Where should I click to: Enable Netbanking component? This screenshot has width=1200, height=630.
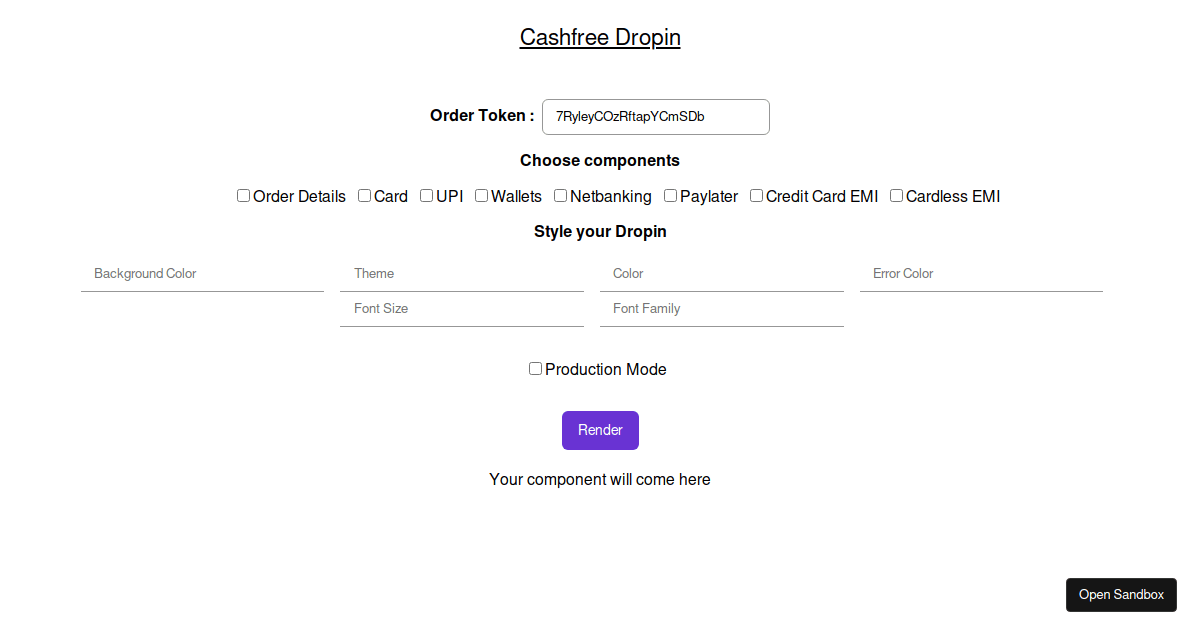click(560, 195)
